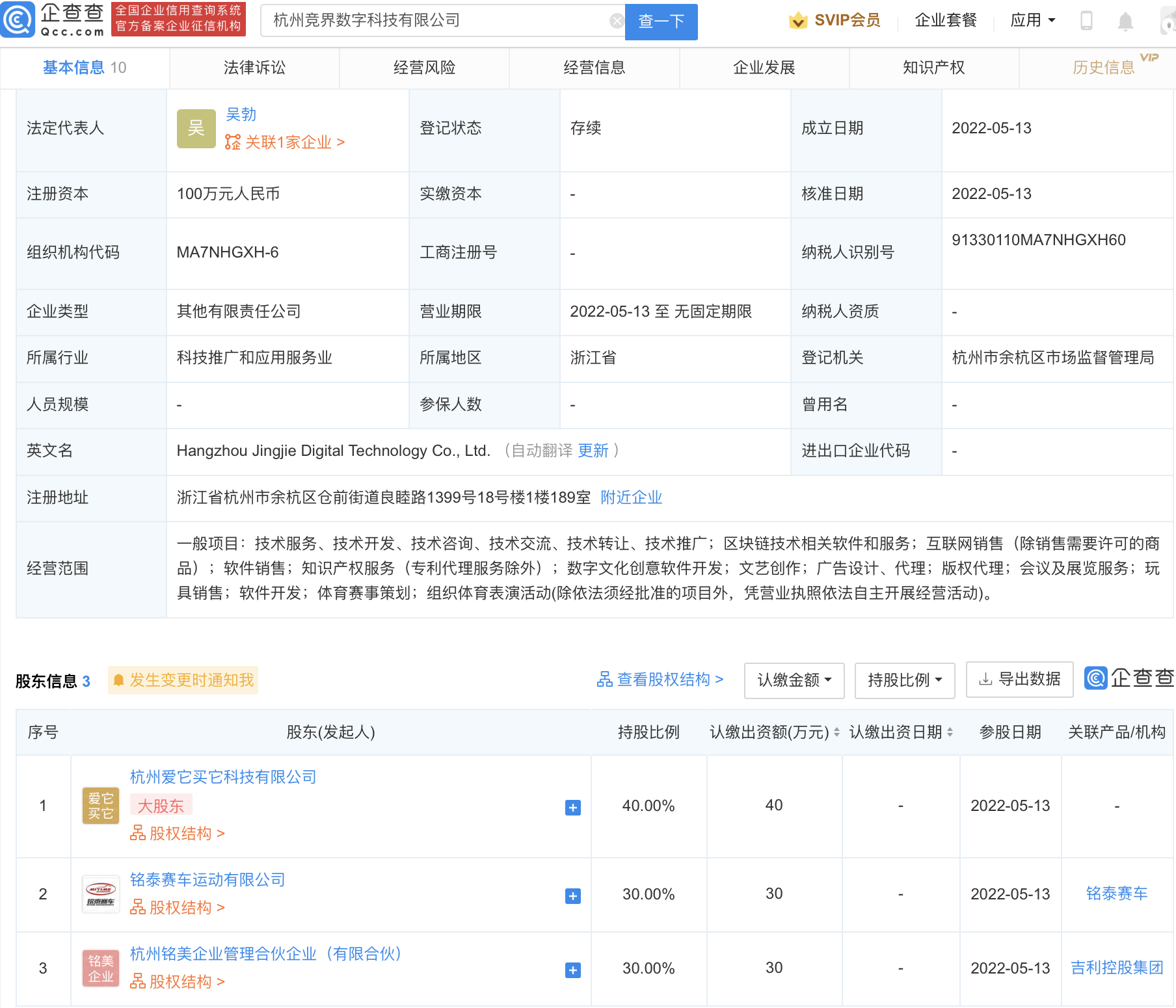Image resolution: width=1176 pixels, height=1008 pixels.
Task: Open the notifications bell icon
Action: coord(1125,21)
